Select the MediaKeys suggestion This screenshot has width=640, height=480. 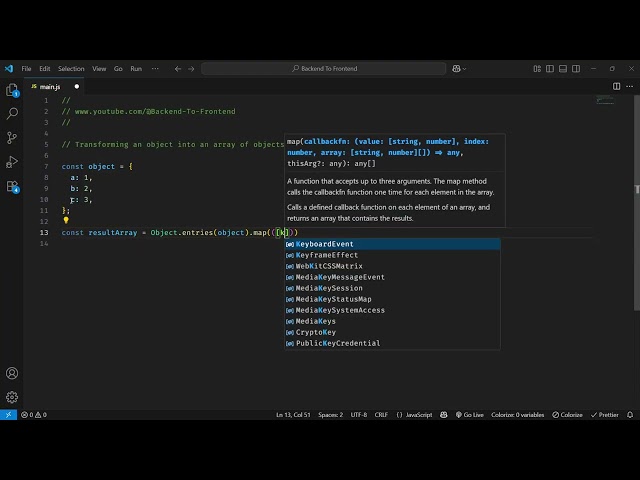click(x=392, y=321)
